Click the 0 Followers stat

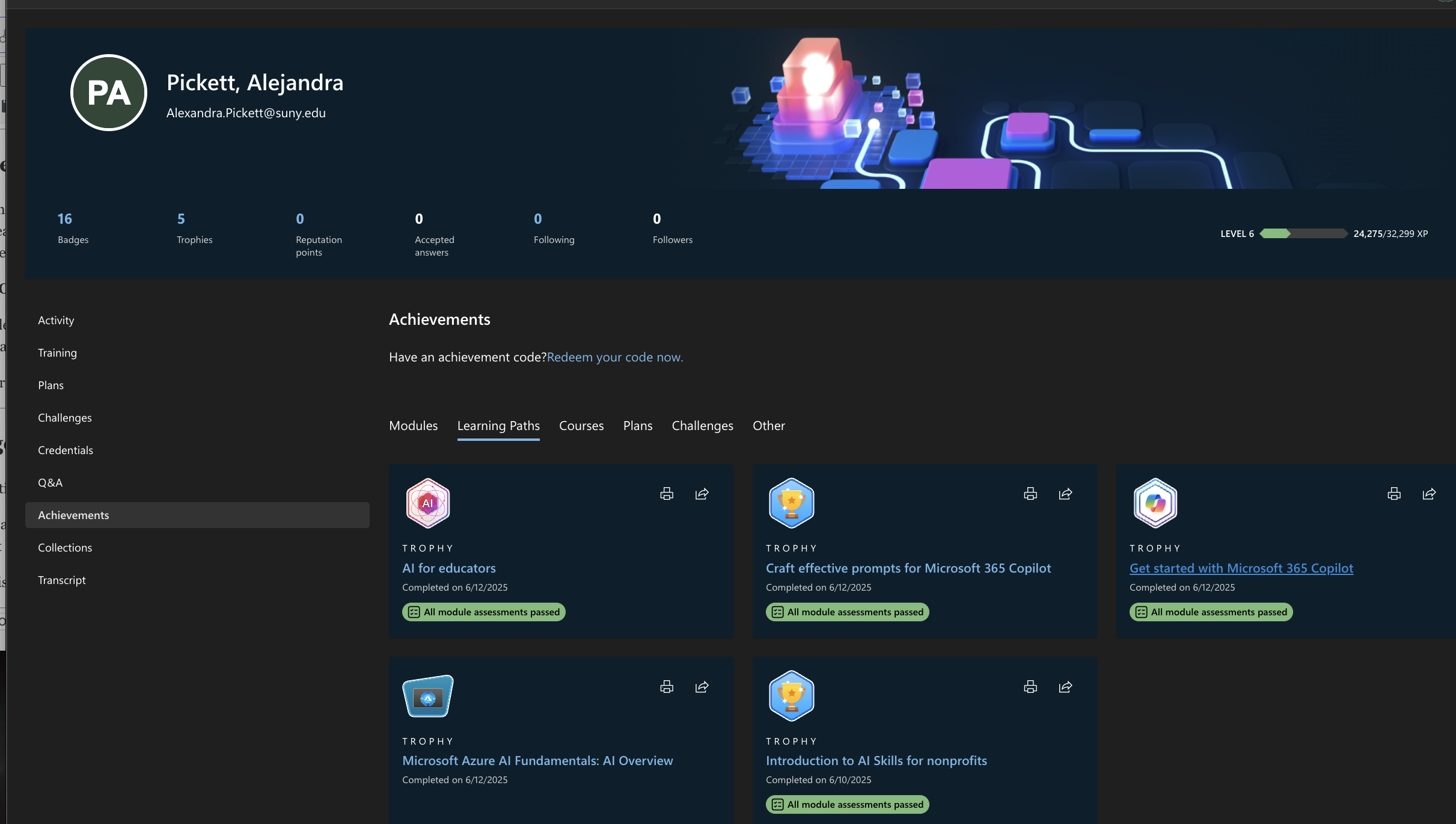point(673,228)
